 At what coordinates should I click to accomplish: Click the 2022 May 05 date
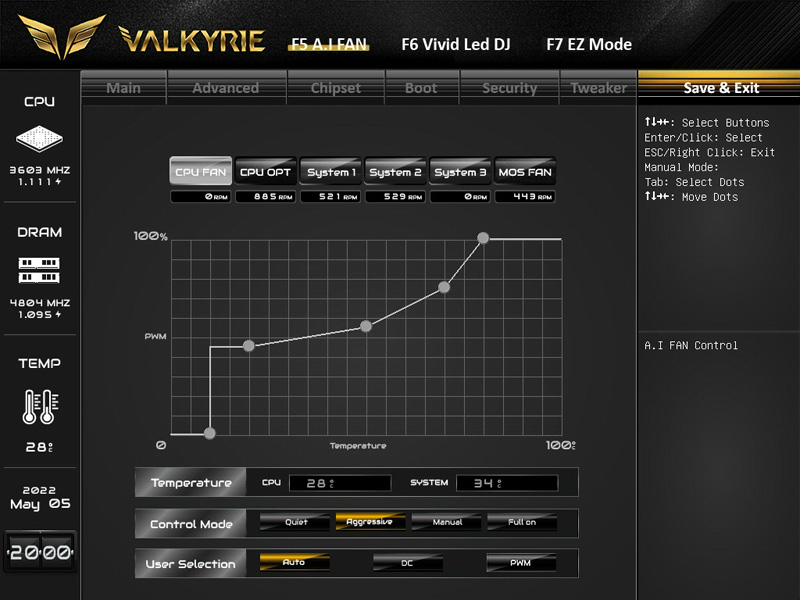40,497
